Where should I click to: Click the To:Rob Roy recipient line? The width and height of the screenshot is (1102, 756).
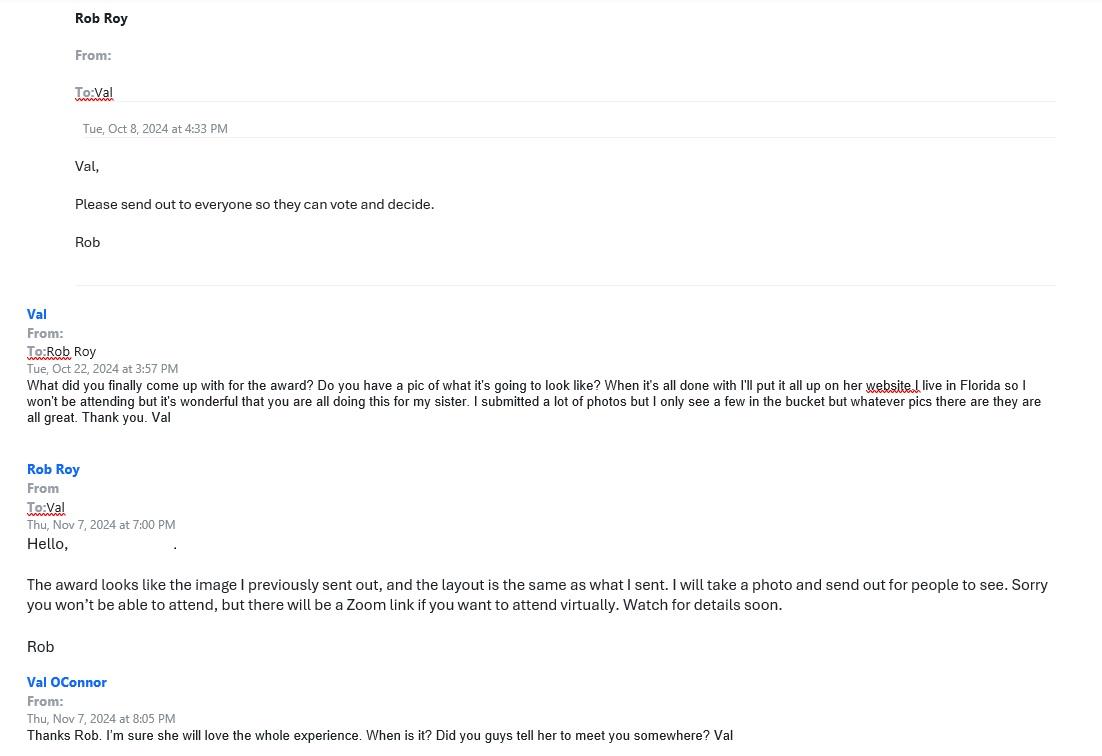coord(61,351)
